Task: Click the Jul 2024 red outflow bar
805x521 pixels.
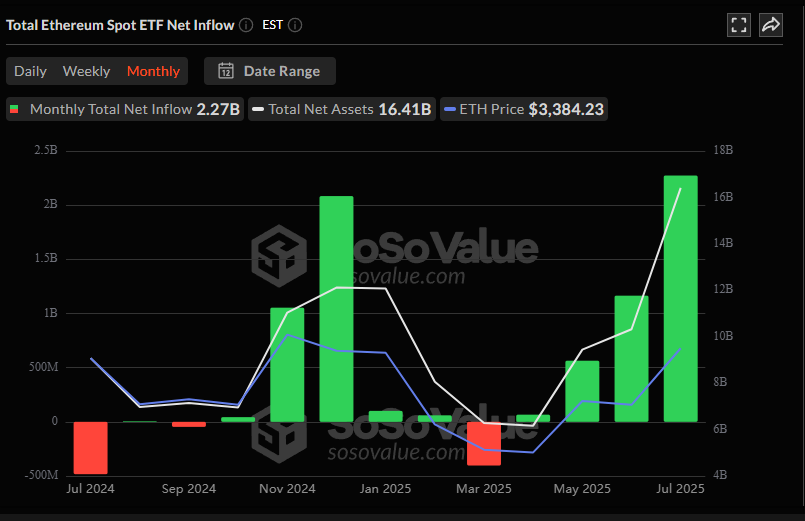Action: pos(90,448)
